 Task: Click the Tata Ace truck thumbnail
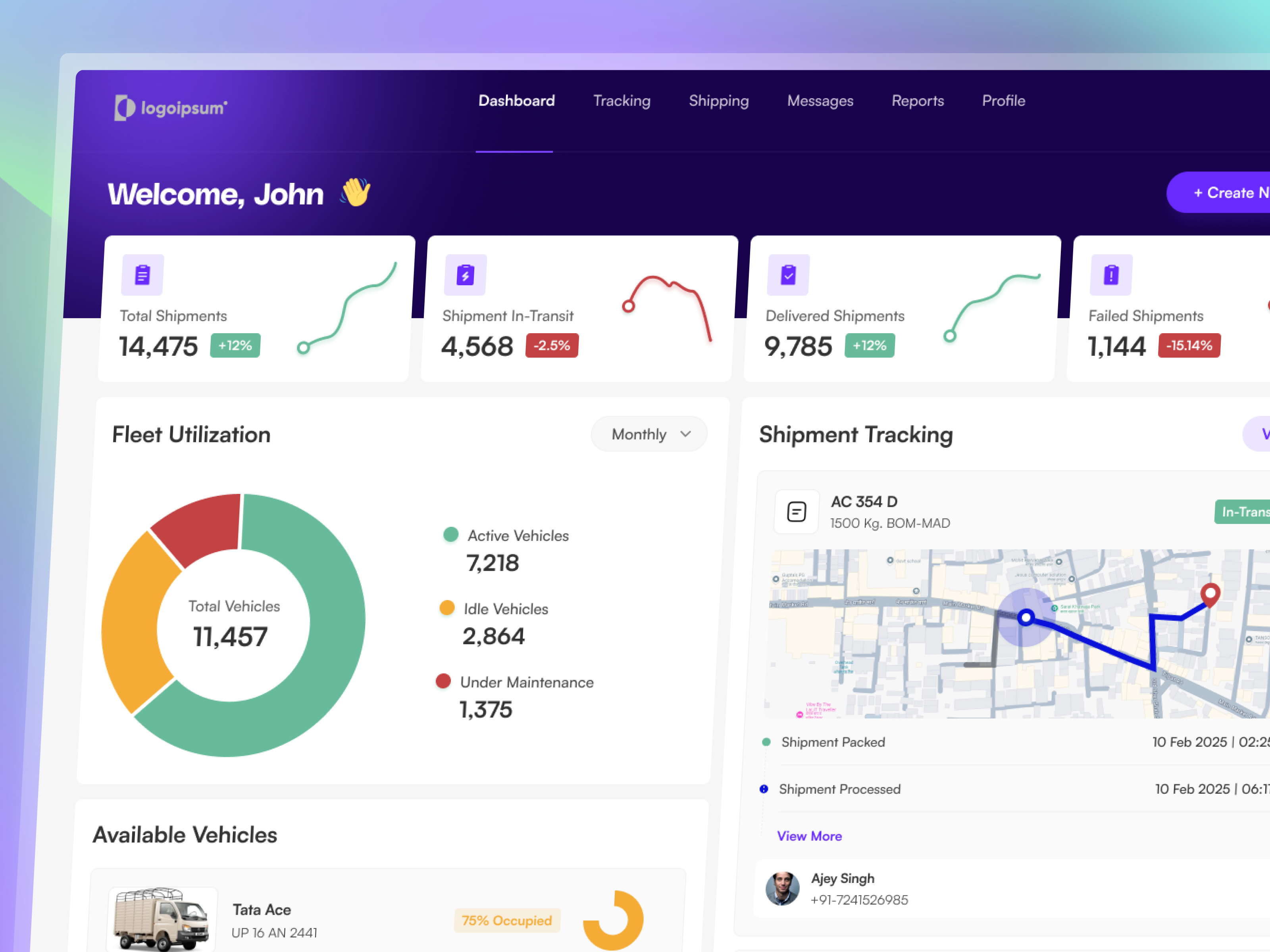(x=162, y=919)
